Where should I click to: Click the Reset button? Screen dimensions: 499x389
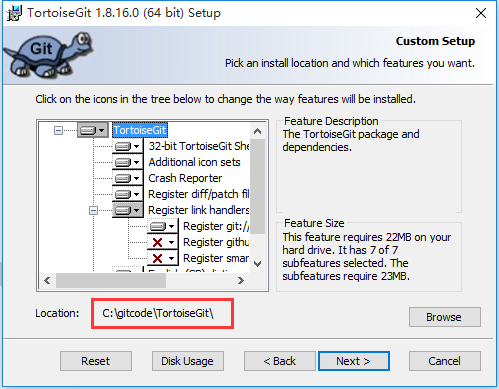pyautogui.click(x=96, y=361)
